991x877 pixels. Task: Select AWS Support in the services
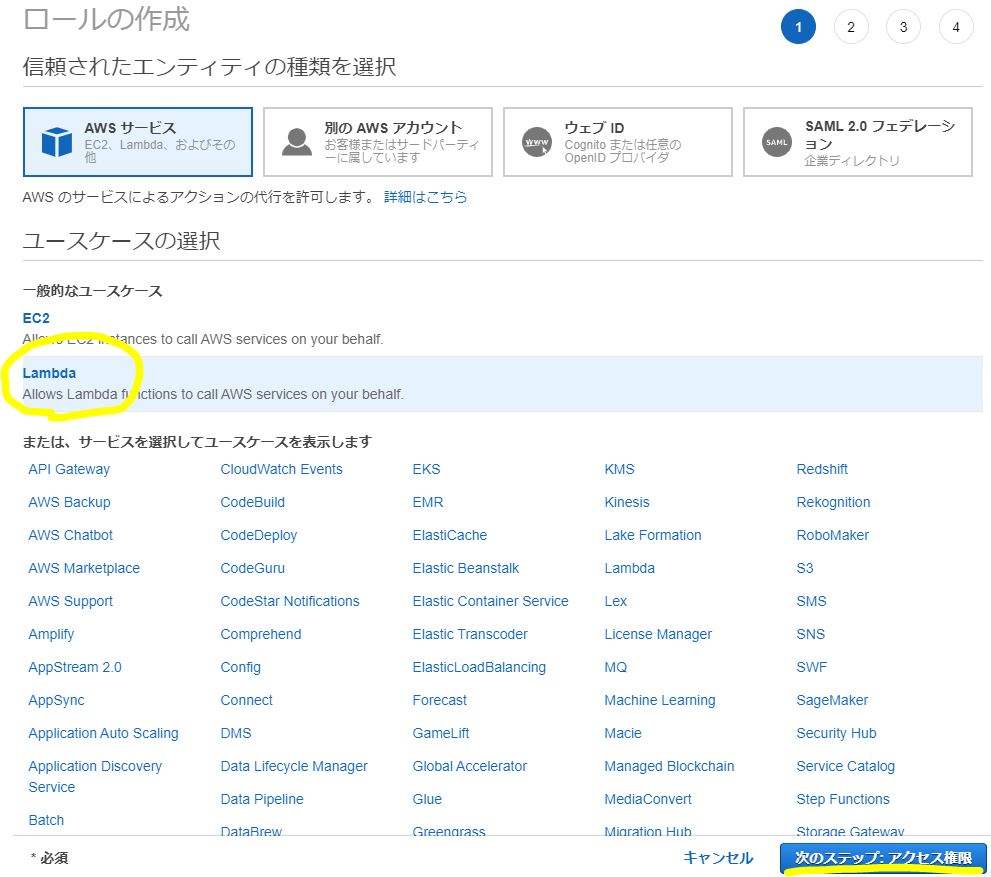click(x=71, y=601)
